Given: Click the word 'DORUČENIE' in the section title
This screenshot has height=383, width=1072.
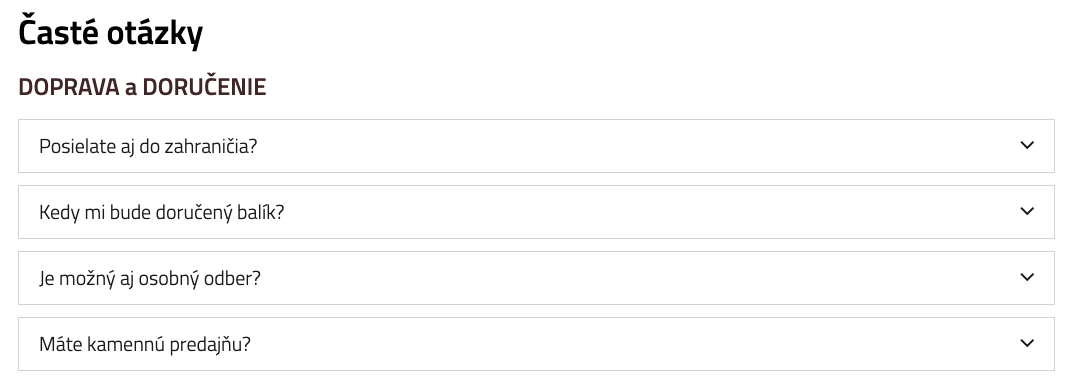Looking at the screenshot, I should point(204,87).
